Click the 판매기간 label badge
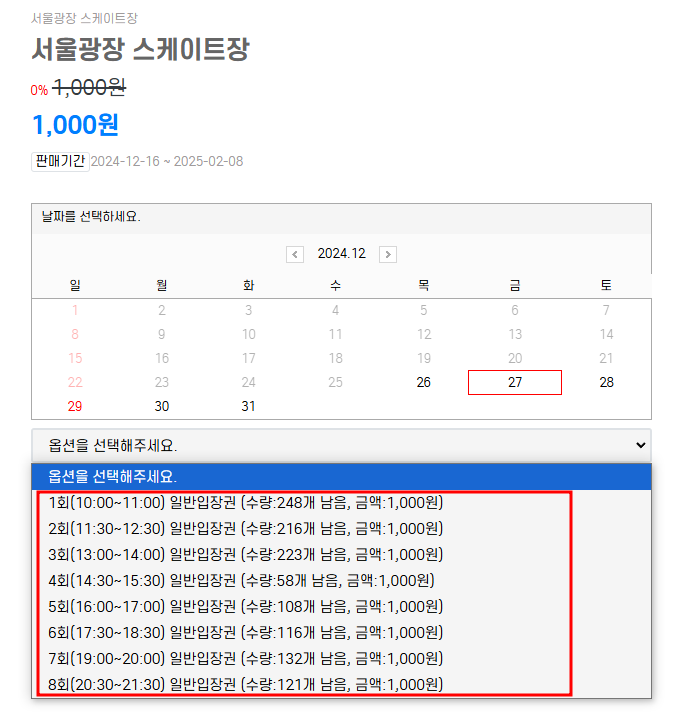The image size is (689, 719). click(x=60, y=161)
